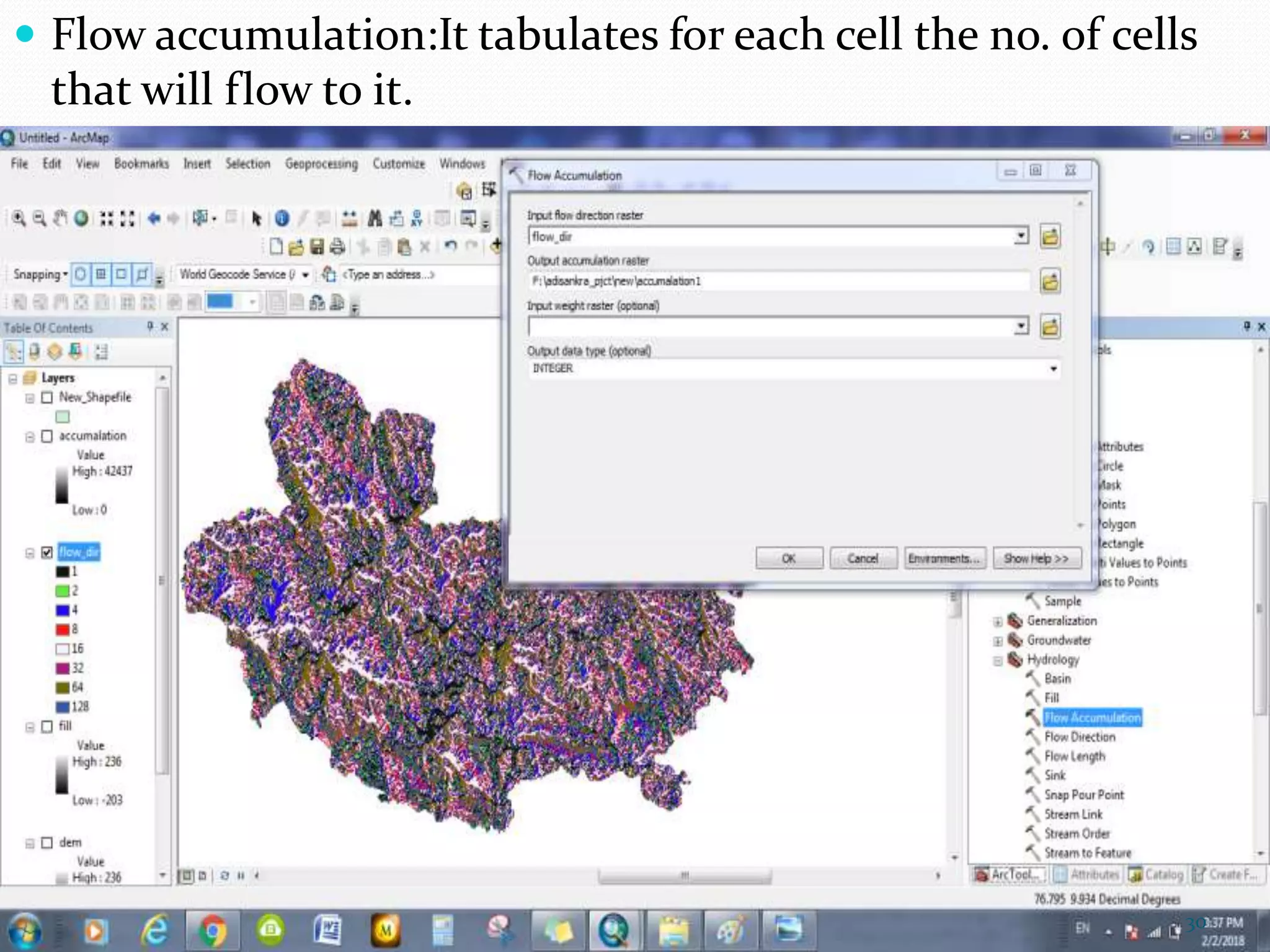Browse for input weight raster

pos(1050,327)
